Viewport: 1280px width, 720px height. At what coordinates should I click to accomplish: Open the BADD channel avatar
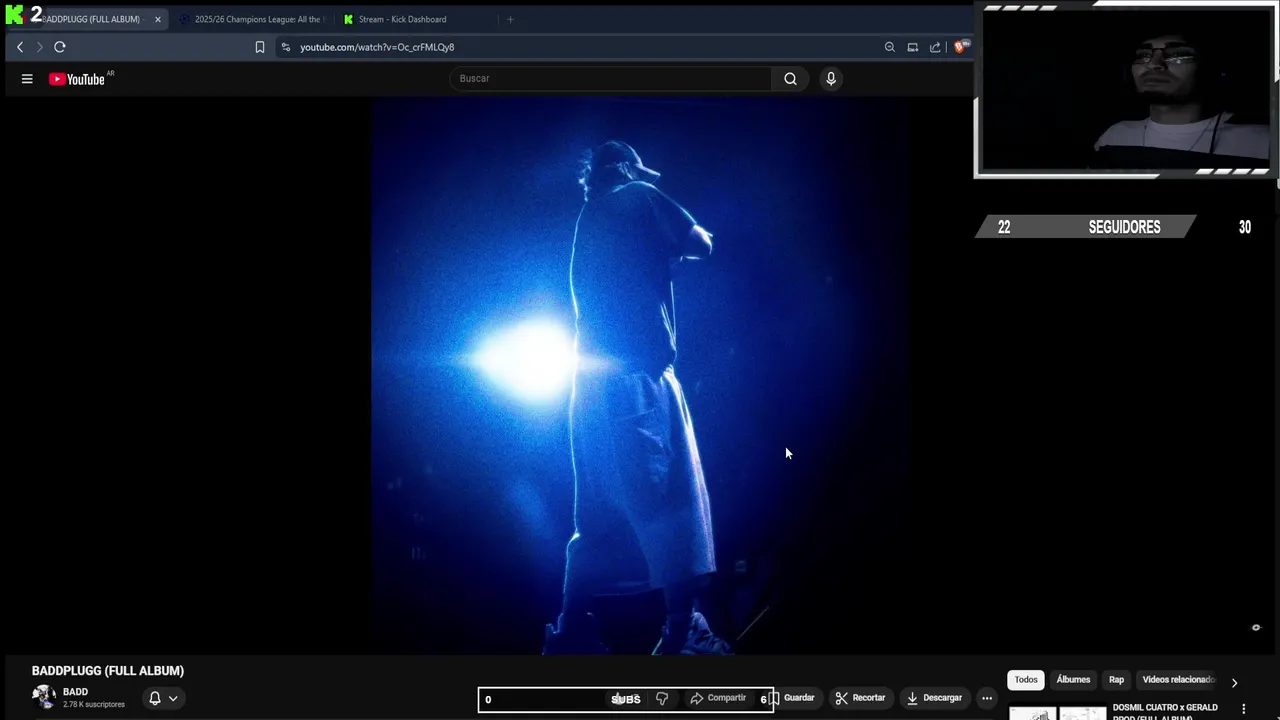44,697
